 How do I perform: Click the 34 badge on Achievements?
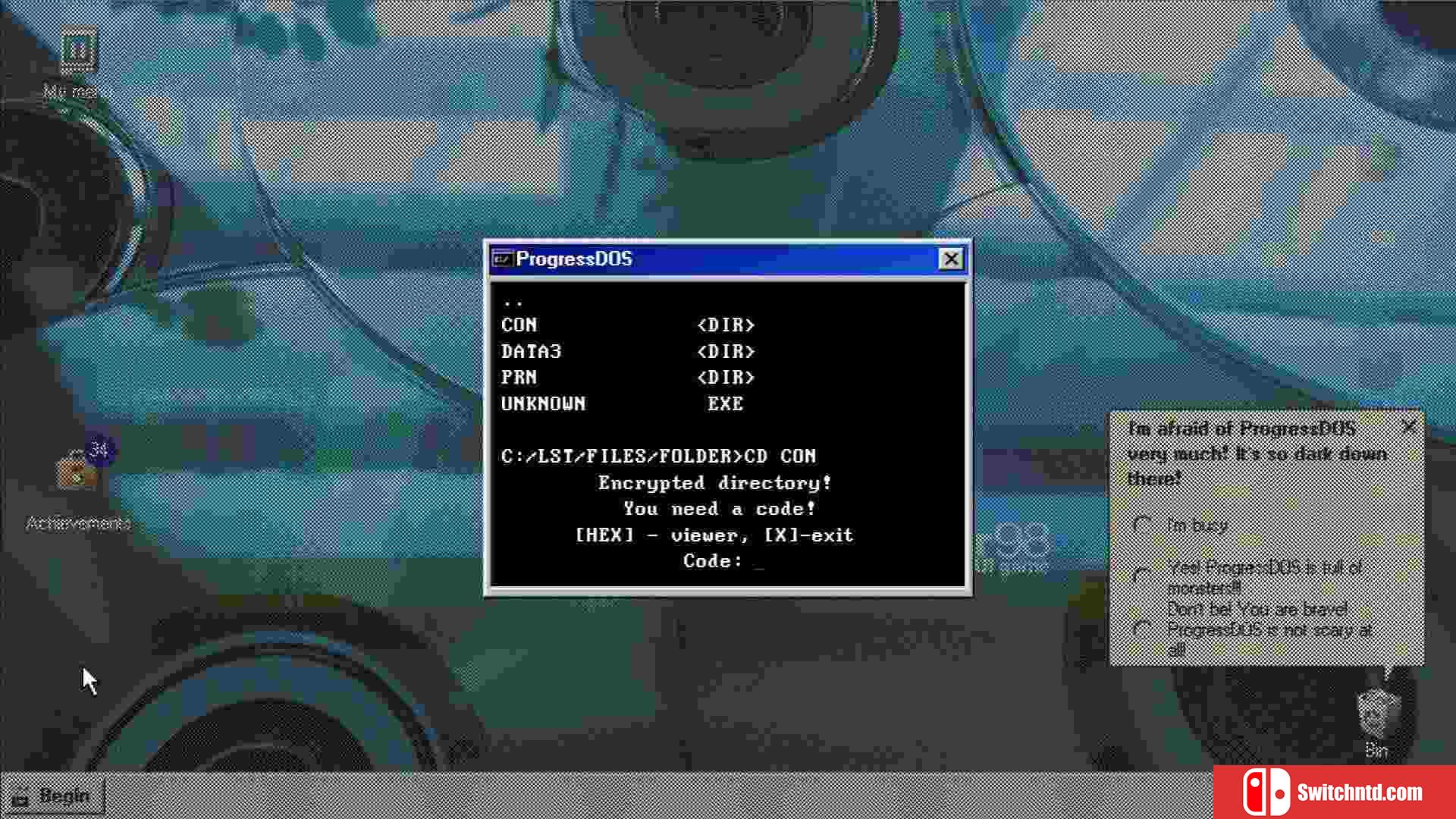99,450
